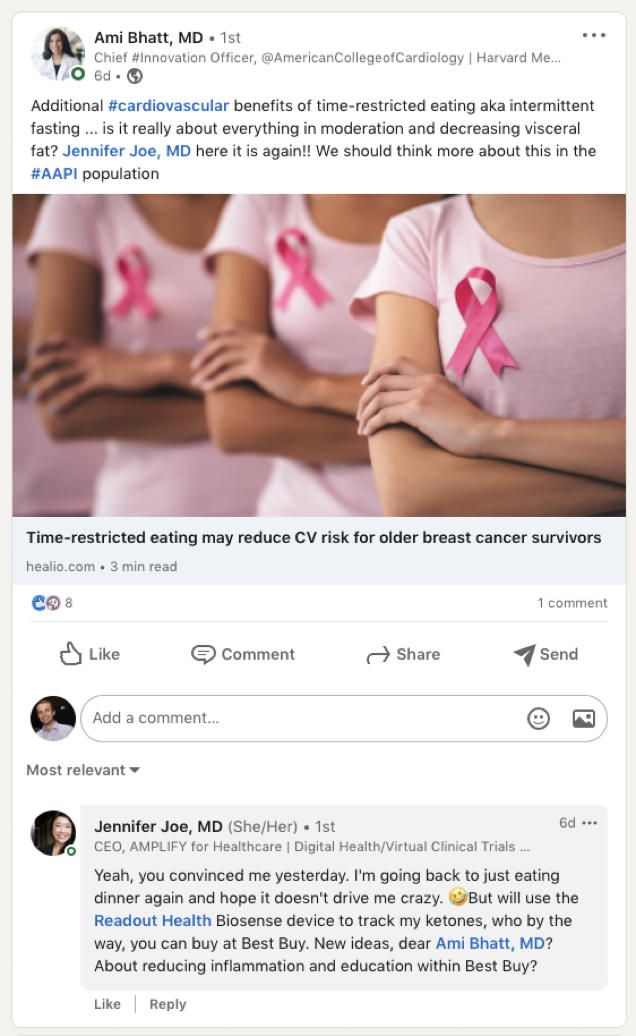Click the Share arrow icon
636x1036 pixels.
coord(378,655)
